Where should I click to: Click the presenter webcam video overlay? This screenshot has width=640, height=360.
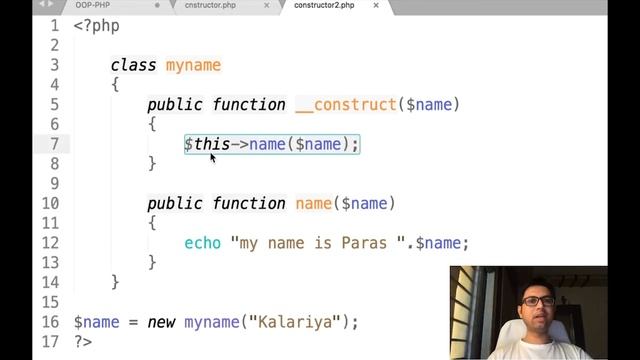click(x=529, y=313)
